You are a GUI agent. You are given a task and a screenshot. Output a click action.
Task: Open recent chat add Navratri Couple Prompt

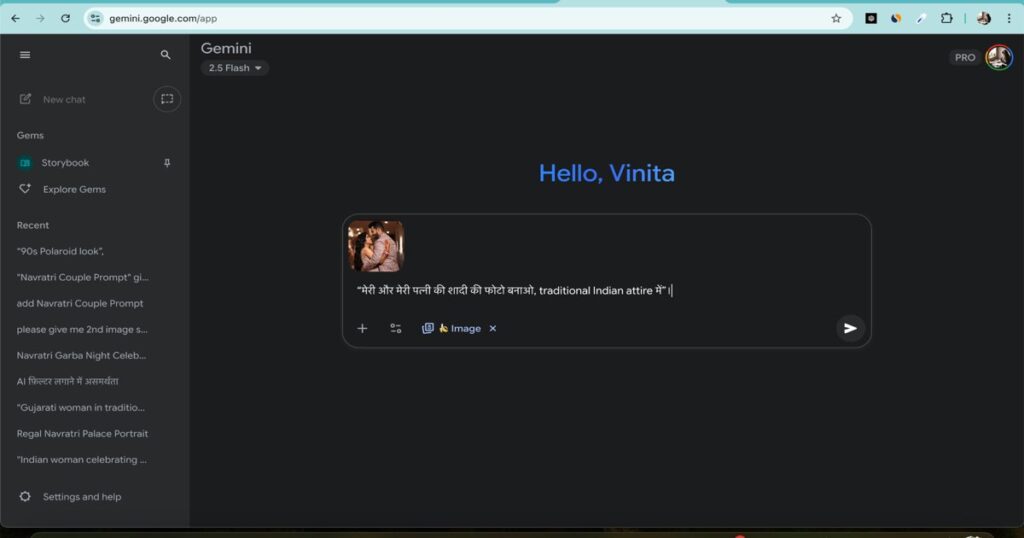click(80, 304)
